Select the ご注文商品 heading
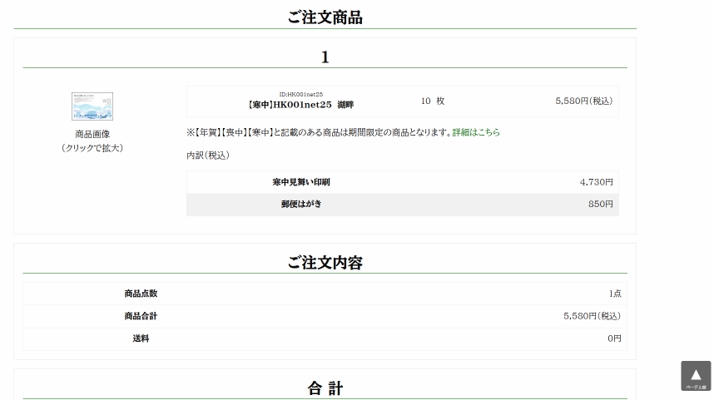 (x=325, y=17)
